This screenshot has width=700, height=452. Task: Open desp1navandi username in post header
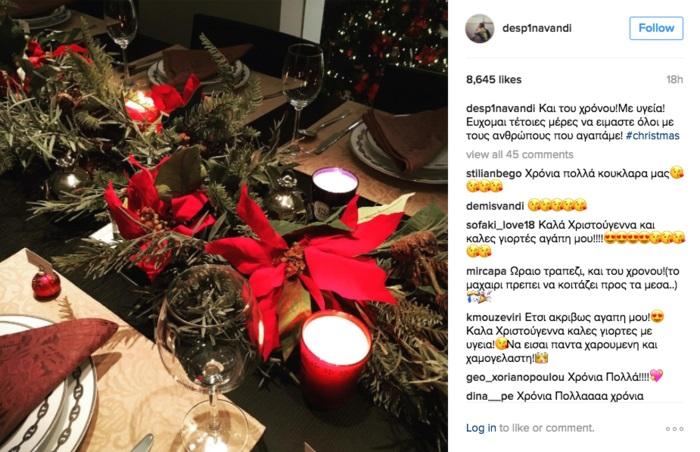click(x=537, y=28)
